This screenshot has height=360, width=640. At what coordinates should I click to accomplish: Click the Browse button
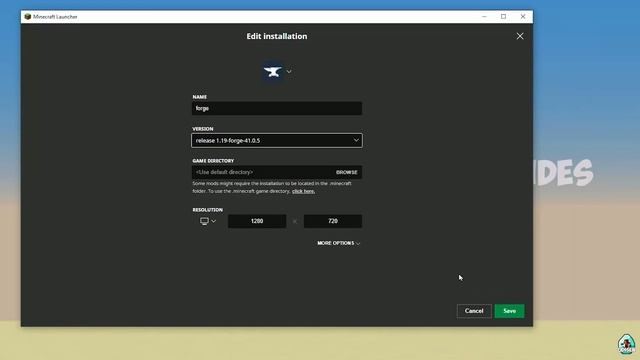347,172
